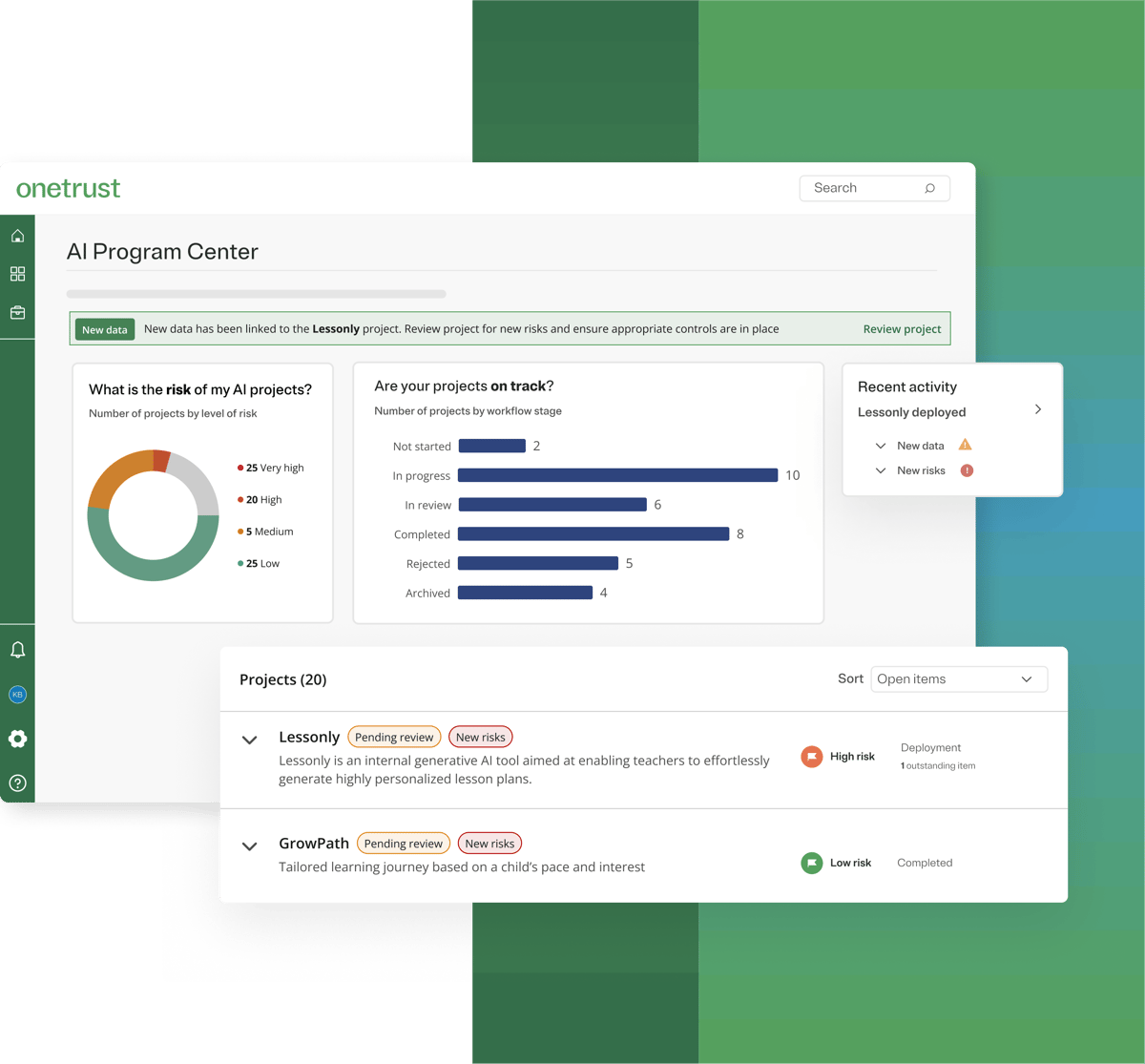1145x1064 pixels.
Task: Open help via the question mark icon
Action: tap(17, 782)
